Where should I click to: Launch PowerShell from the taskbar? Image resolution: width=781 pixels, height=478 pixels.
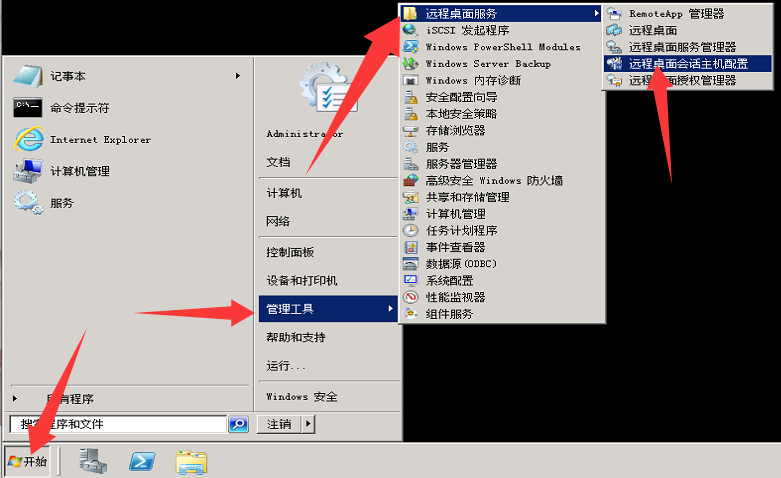click(x=142, y=461)
